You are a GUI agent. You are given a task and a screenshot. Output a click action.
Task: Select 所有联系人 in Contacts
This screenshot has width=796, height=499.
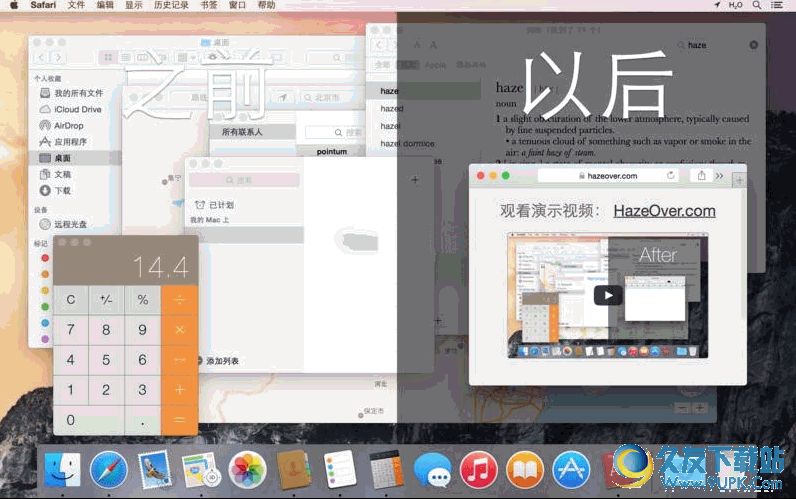[252, 132]
